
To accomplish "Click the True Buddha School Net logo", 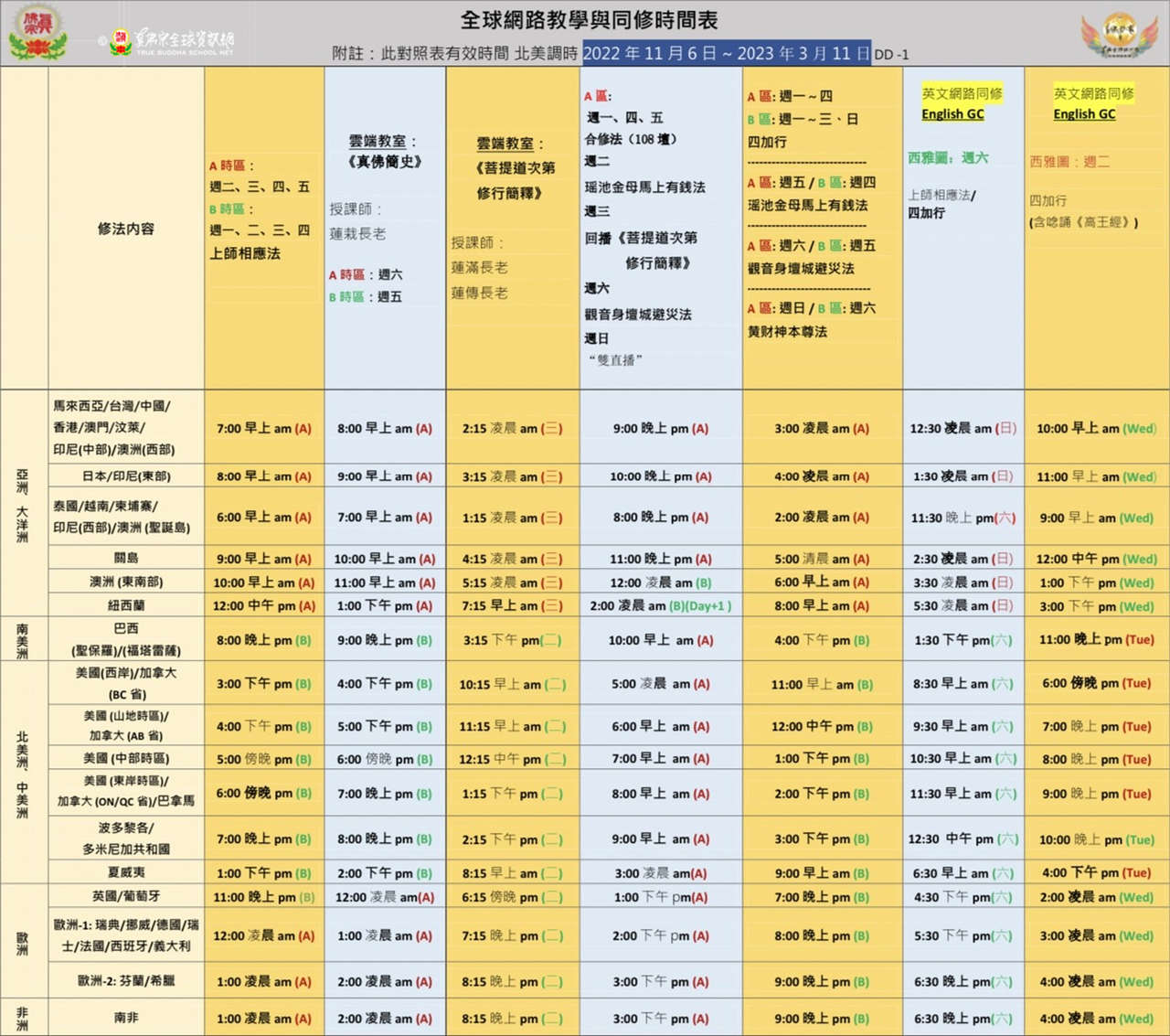I will (x=172, y=41).
